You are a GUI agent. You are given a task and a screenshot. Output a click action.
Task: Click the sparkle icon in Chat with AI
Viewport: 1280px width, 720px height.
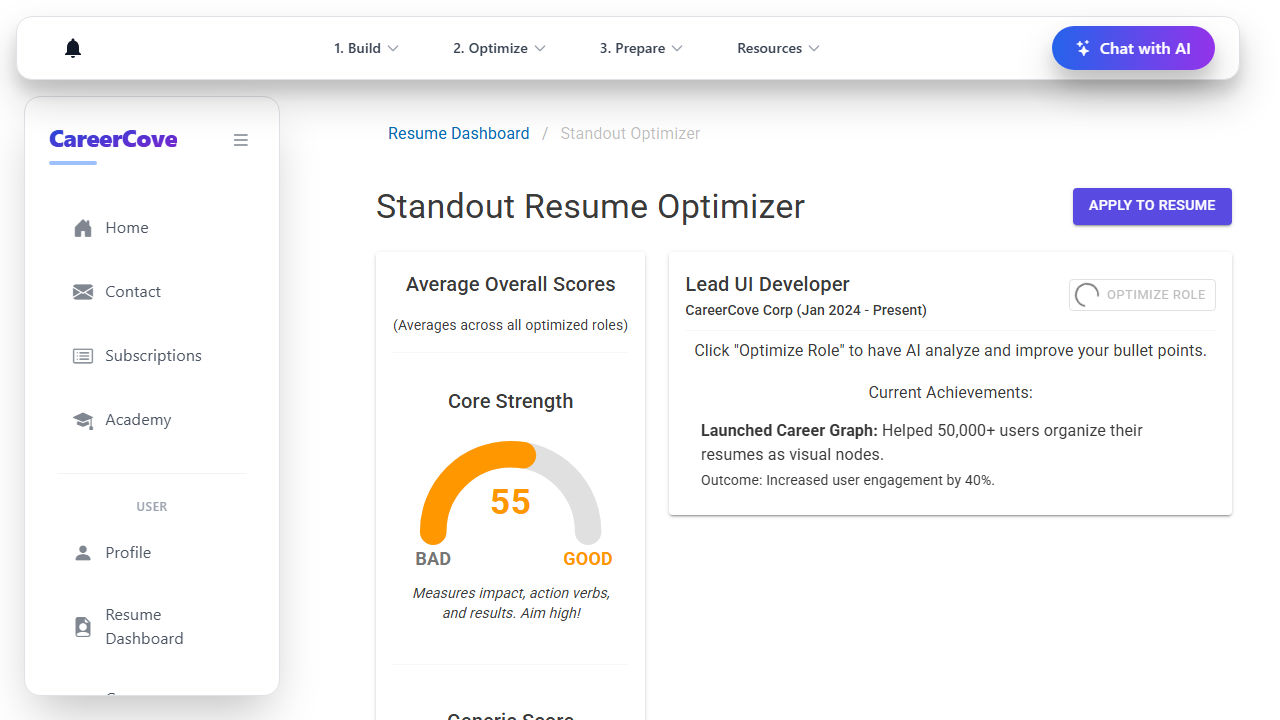coord(1083,48)
